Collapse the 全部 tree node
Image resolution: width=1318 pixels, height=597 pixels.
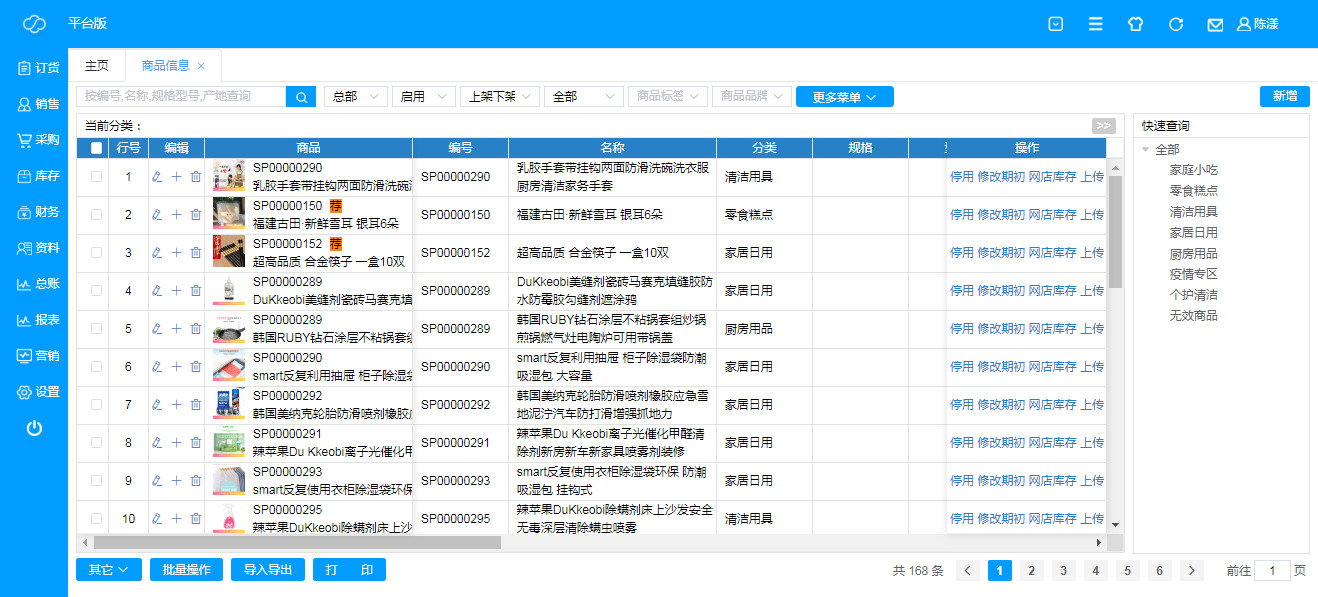coord(1146,150)
